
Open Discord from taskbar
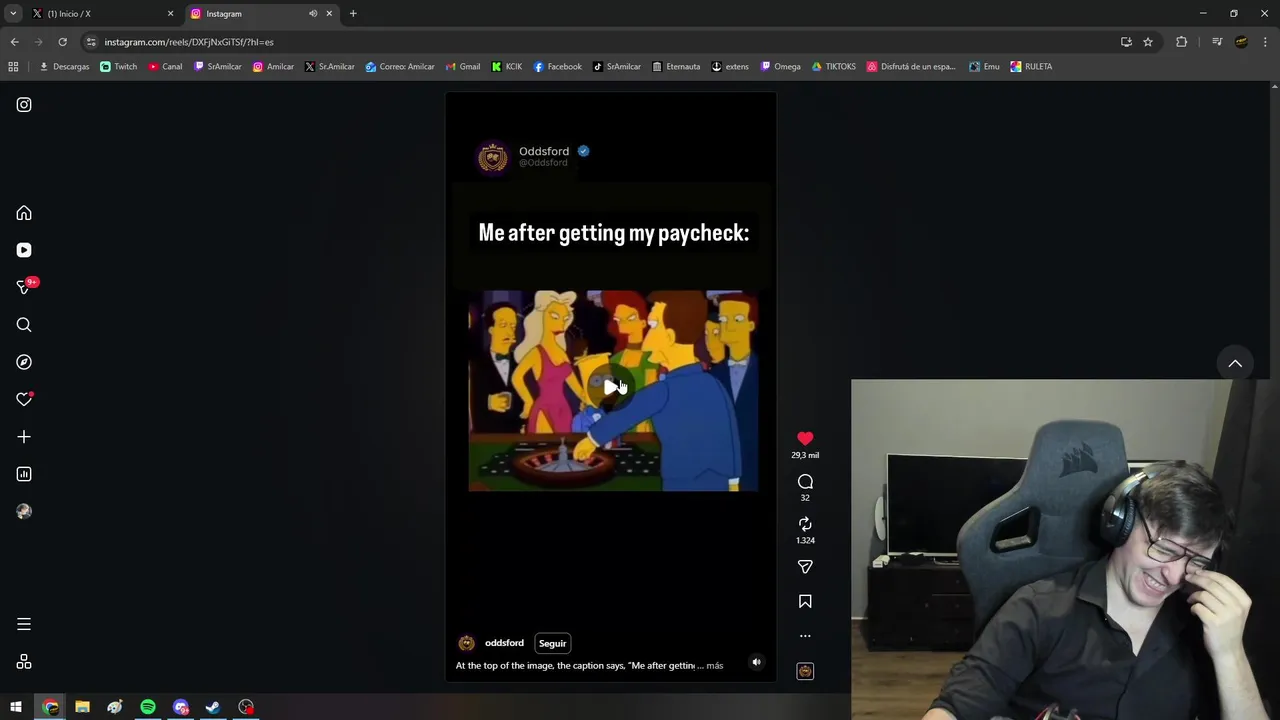pos(181,707)
